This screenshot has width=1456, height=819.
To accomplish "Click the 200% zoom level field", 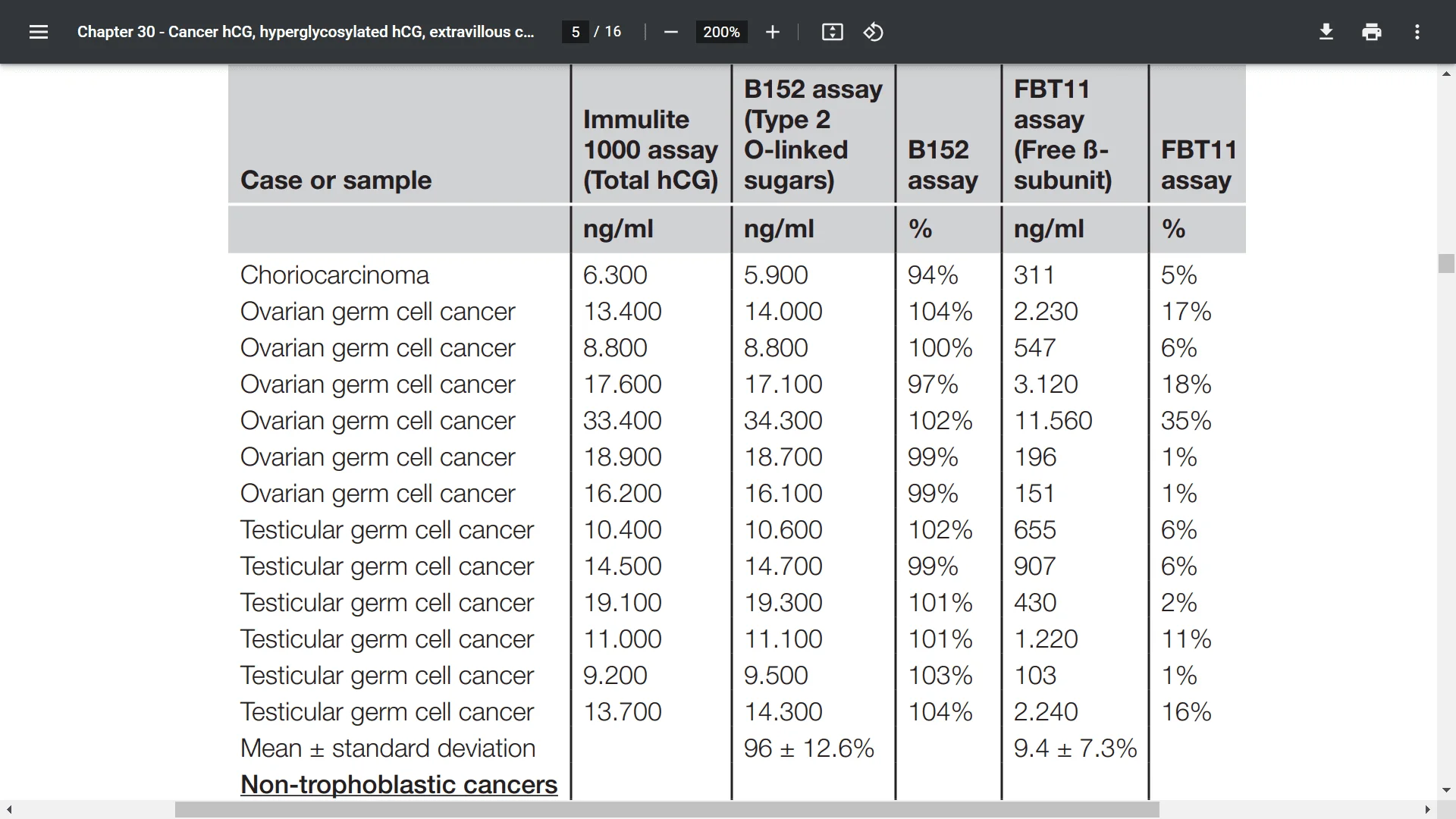I will pos(721,32).
